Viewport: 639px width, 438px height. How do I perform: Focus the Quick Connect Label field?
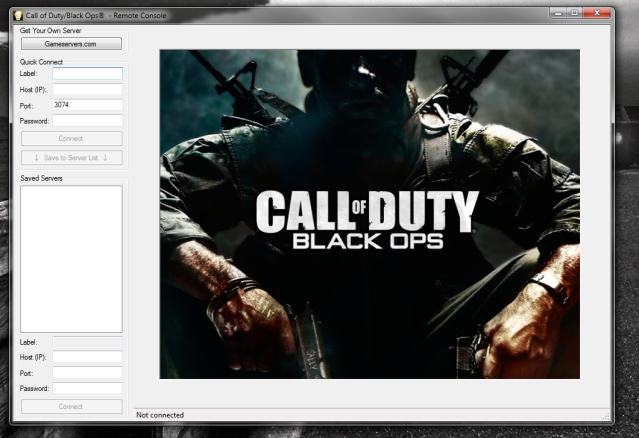click(87, 74)
